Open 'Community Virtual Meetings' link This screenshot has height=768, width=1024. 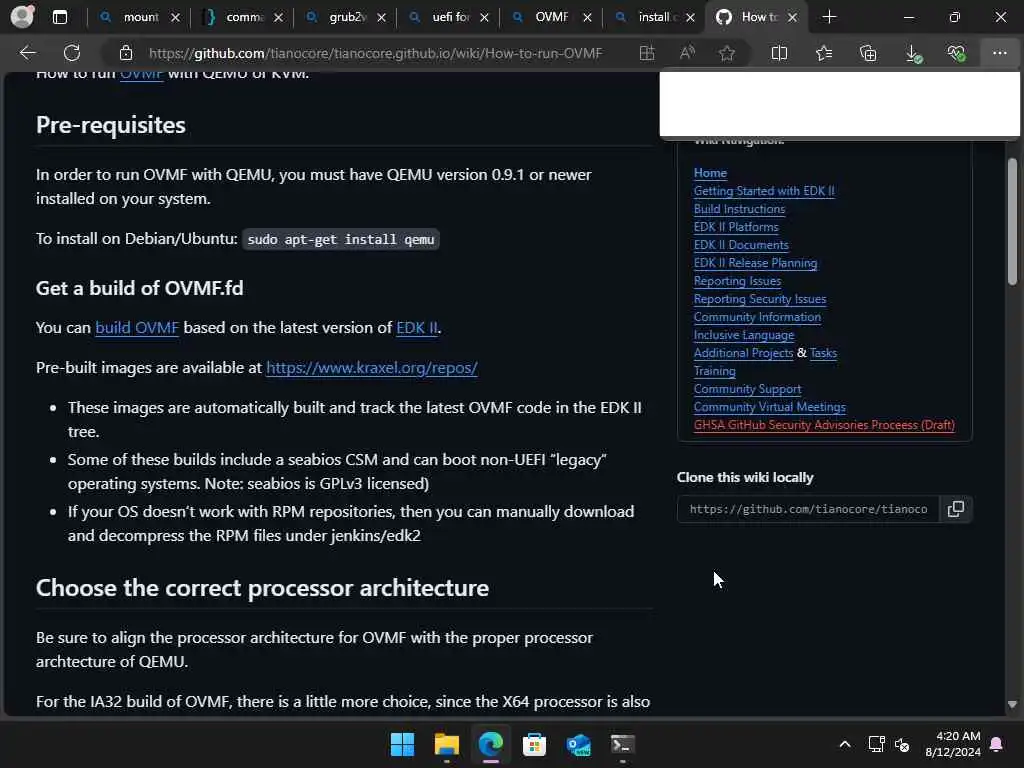[769, 407]
